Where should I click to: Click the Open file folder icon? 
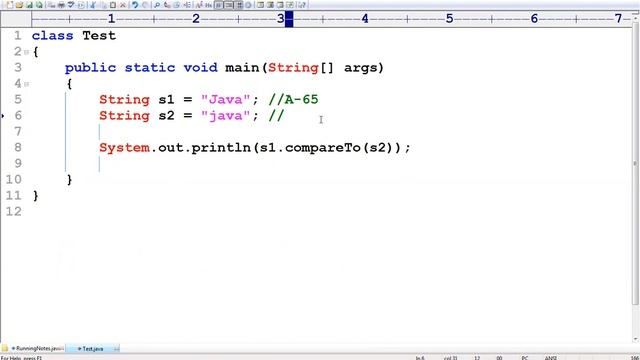click(19, 5)
